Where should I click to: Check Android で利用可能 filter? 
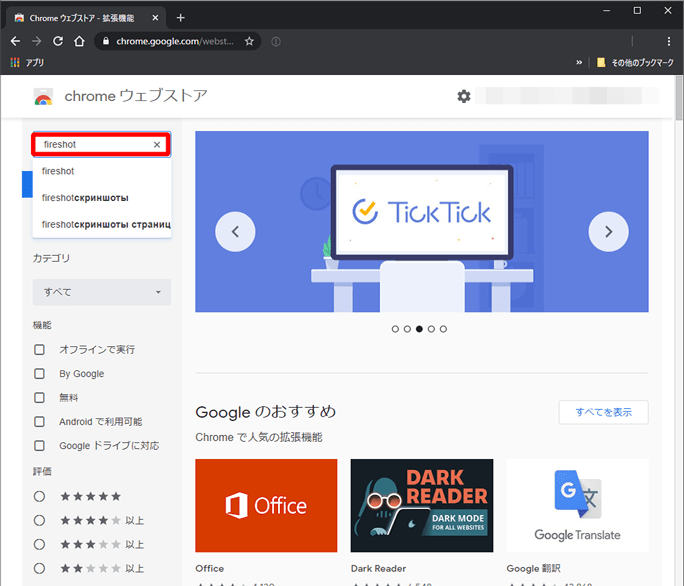tap(39, 422)
